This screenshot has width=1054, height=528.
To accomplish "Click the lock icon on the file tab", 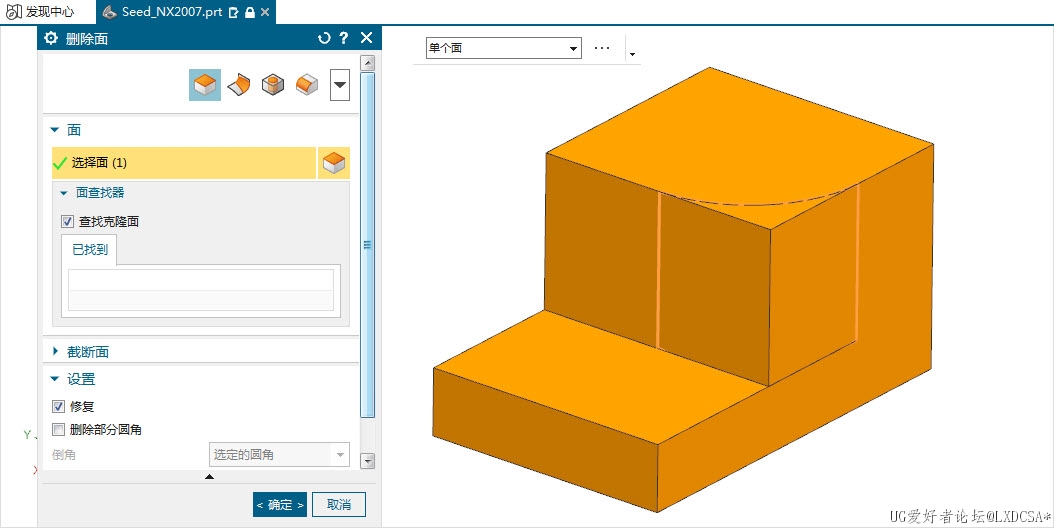I will 249,12.
